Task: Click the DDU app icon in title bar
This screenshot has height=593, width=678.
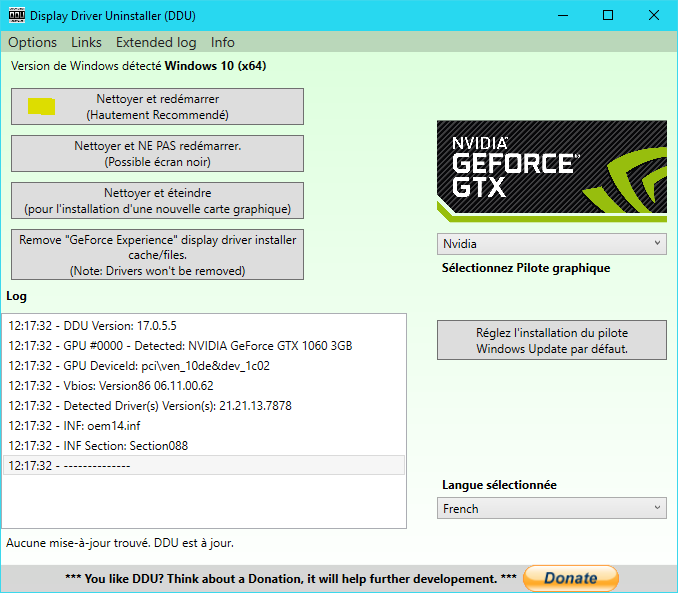Action: [17, 15]
